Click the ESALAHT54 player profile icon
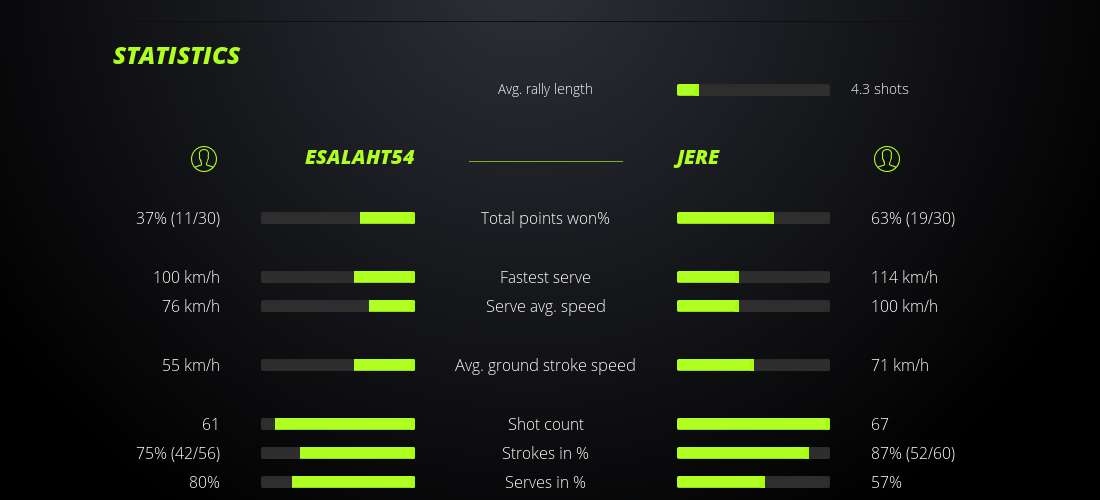This screenshot has height=500, width=1100. [x=203, y=158]
